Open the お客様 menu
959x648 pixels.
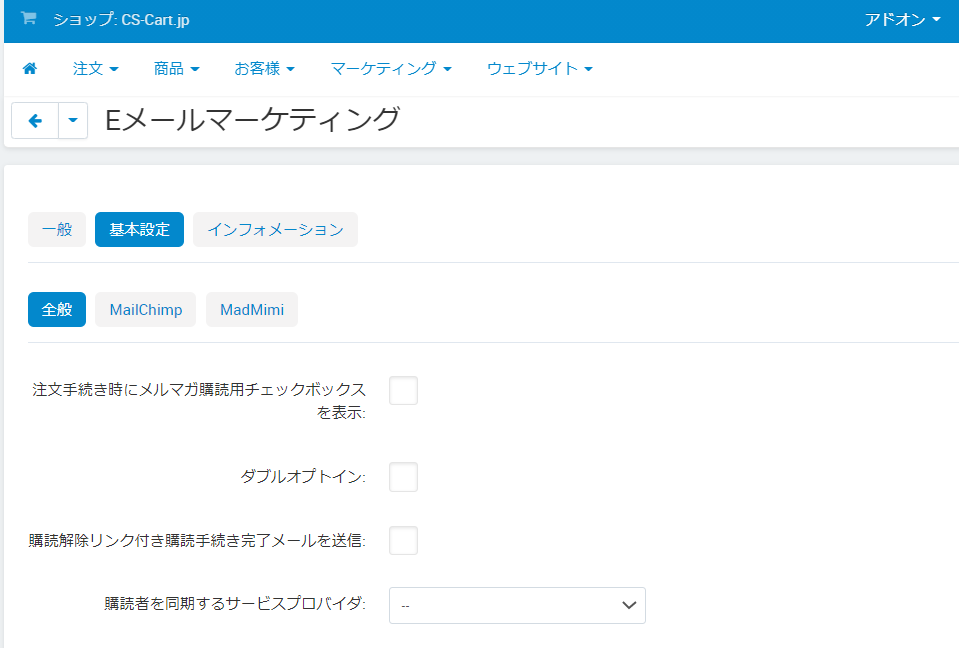pyautogui.click(x=264, y=69)
